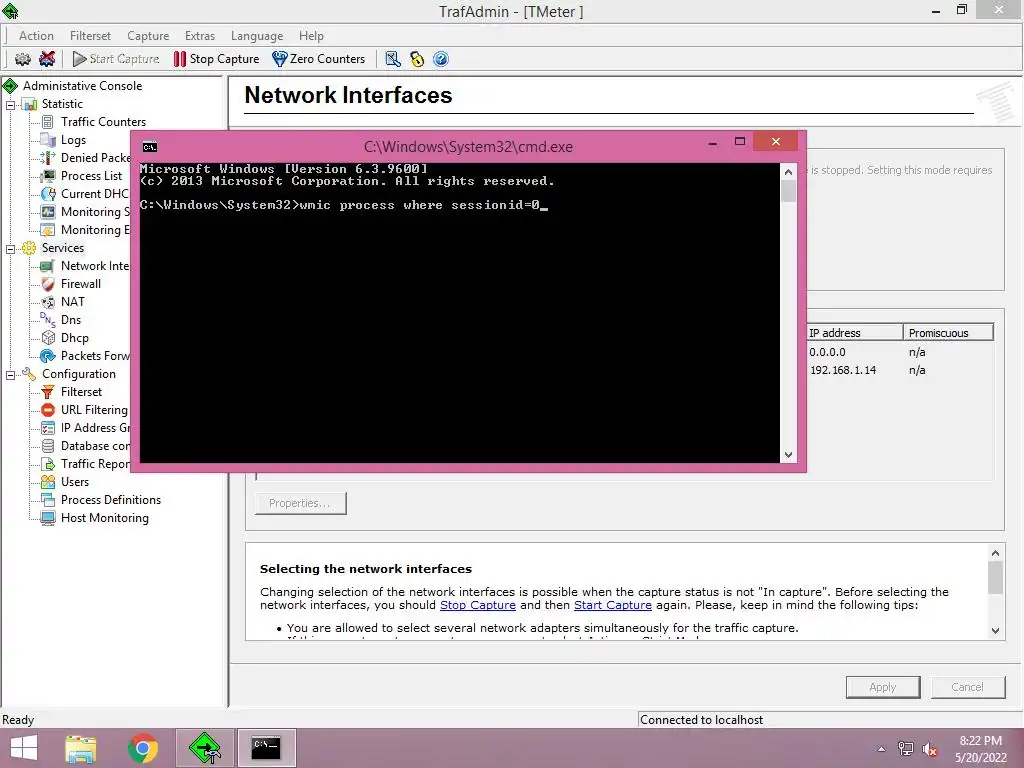Image resolution: width=1024 pixels, height=768 pixels.
Task: Click the magnifier document toolbar icon
Action: [392, 59]
